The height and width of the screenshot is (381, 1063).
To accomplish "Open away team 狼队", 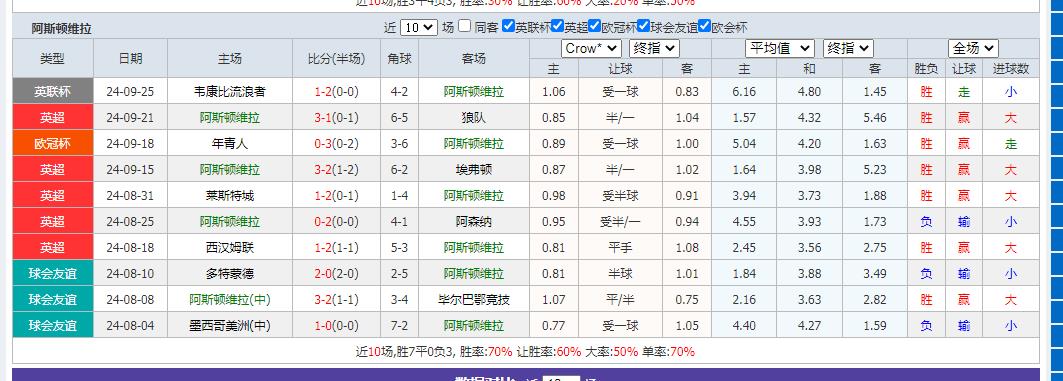I will click(473, 118).
